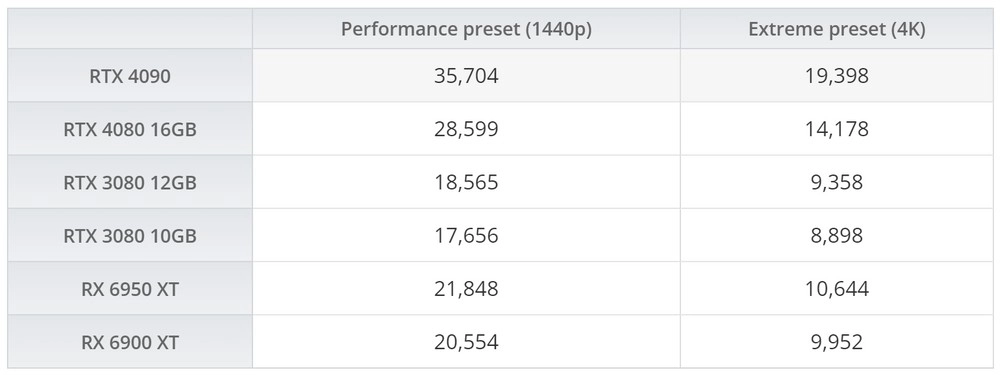The image size is (1000, 375).
Task: Select the RTX 4080 16GB row label
Action: tap(130, 129)
